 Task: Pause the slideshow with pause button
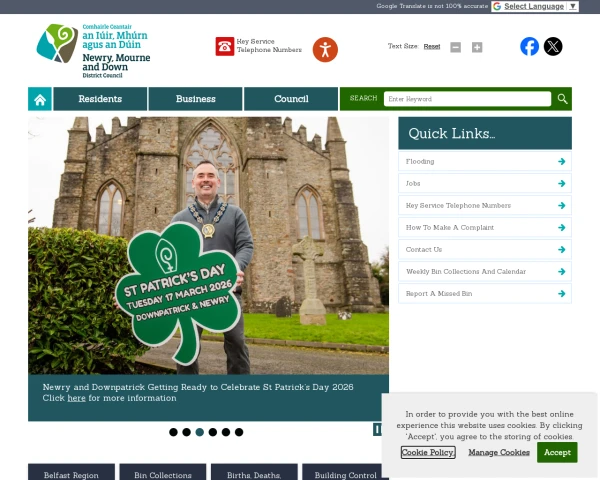point(377,429)
